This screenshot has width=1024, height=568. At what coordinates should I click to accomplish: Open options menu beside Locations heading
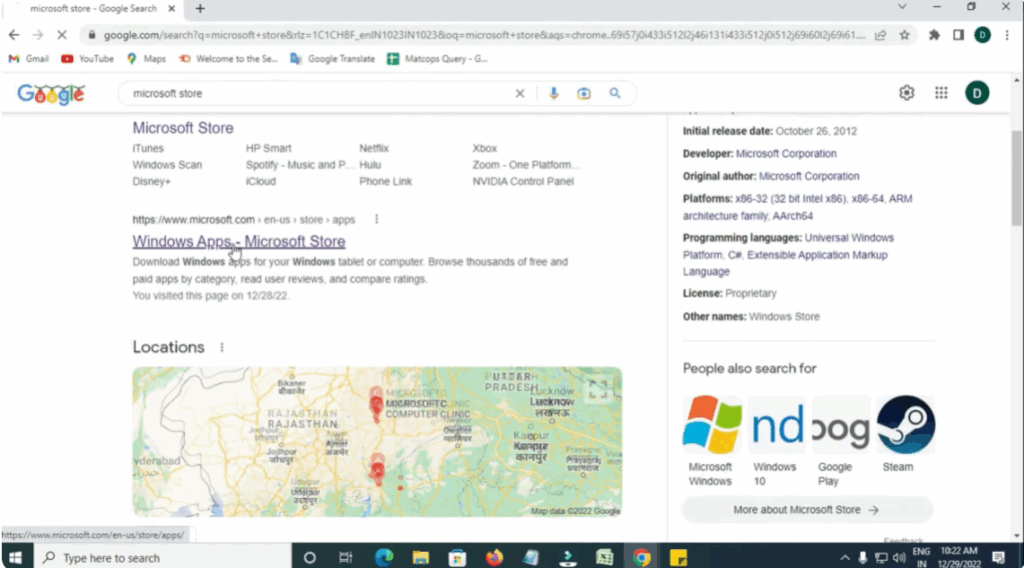(222, 347)
